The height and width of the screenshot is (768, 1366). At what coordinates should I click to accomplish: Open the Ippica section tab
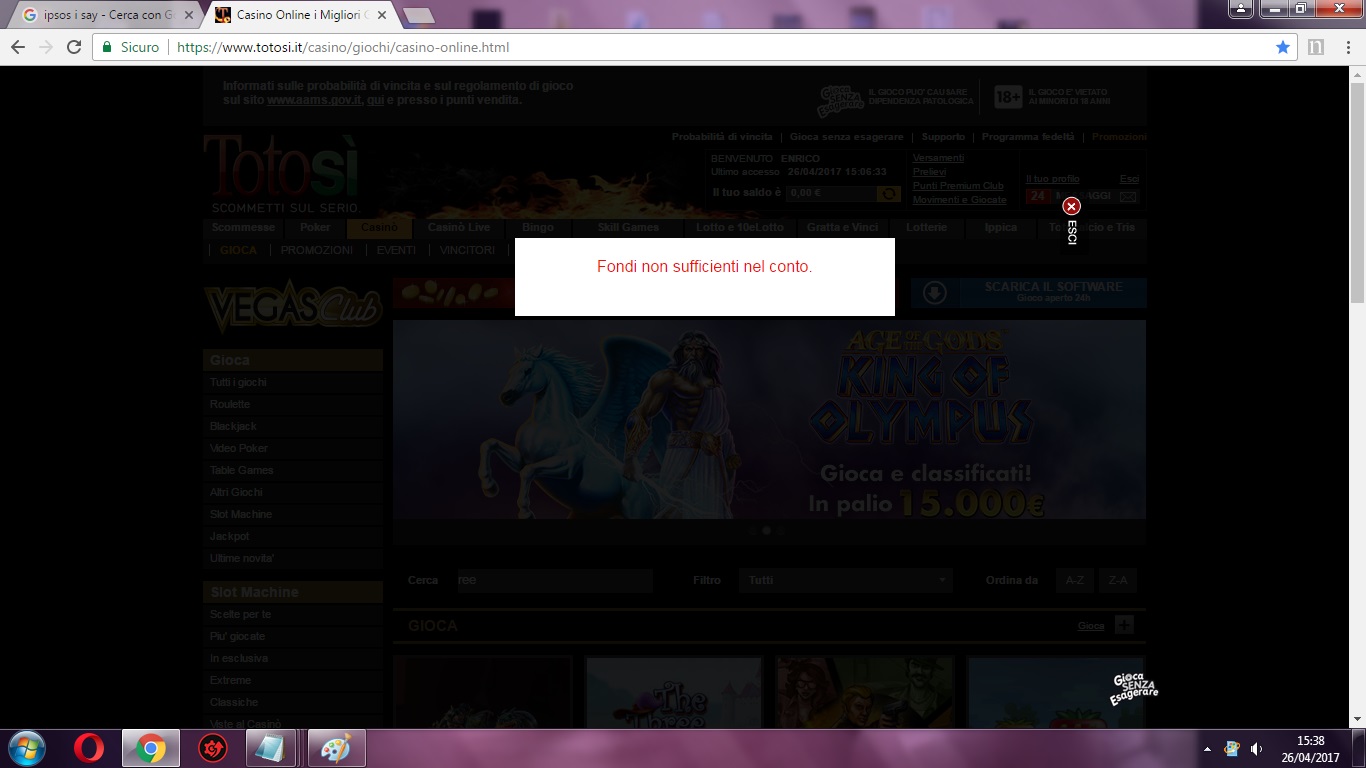(1000, 227)
